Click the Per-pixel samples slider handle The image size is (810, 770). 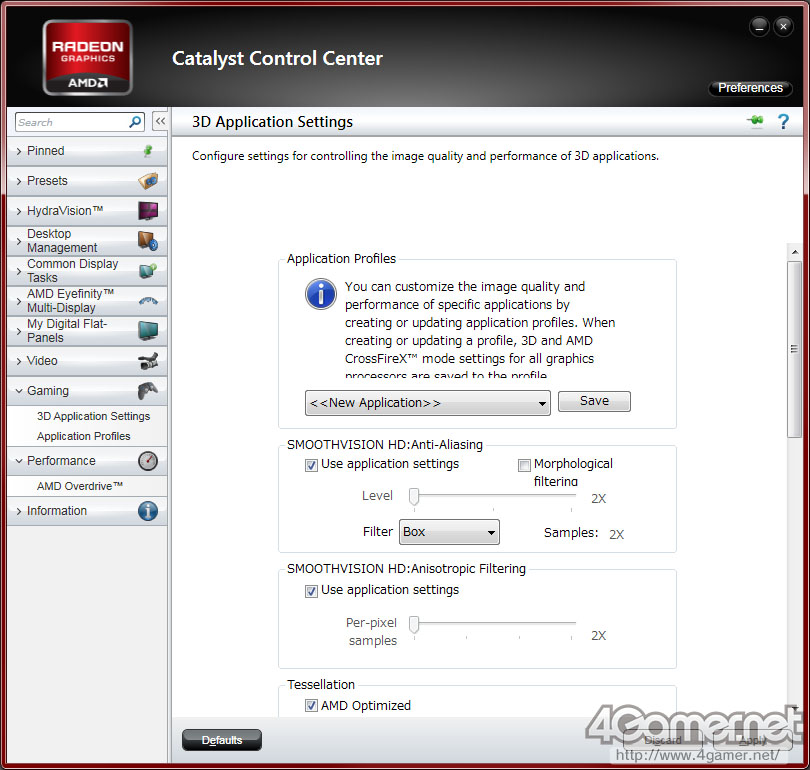tap(414, 624)
